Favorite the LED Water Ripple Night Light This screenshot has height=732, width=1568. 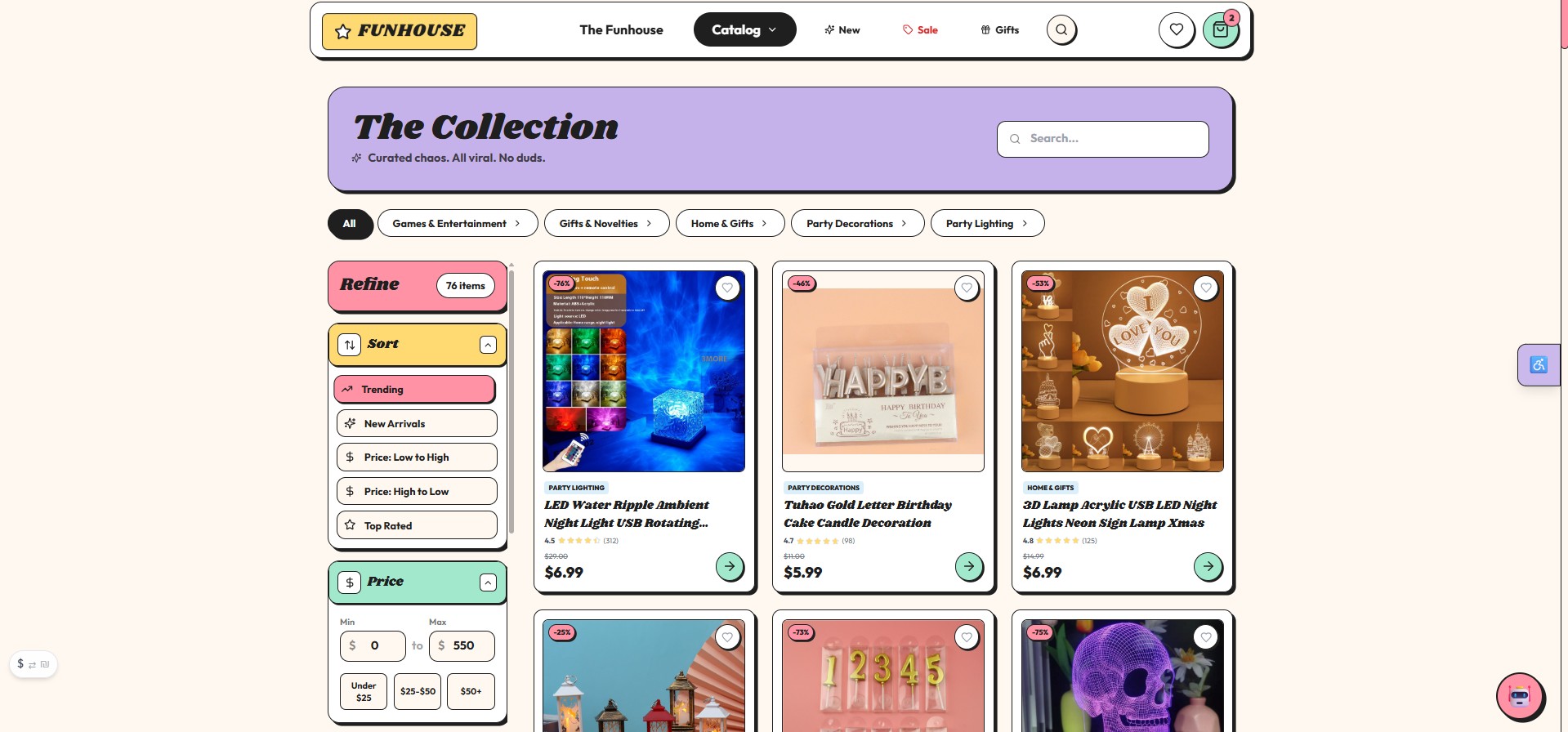tap(727, 288)
